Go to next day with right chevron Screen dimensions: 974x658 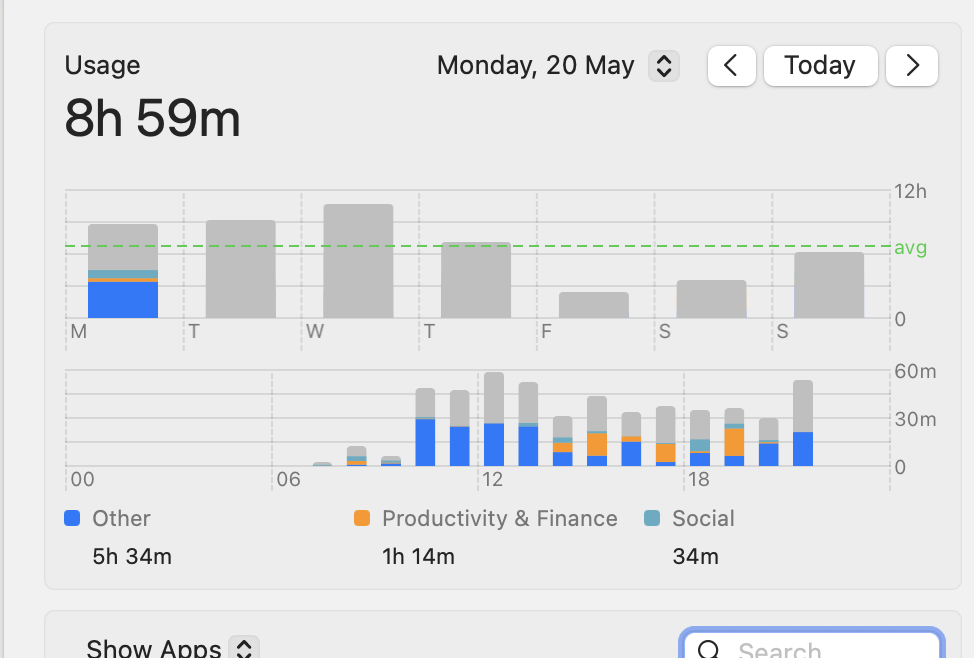911,66
